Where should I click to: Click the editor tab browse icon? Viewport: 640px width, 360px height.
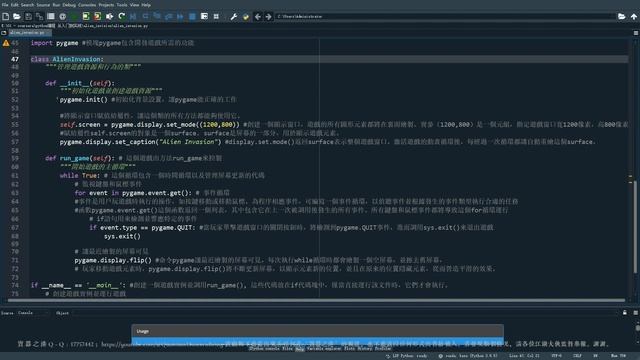click(4, 33)
